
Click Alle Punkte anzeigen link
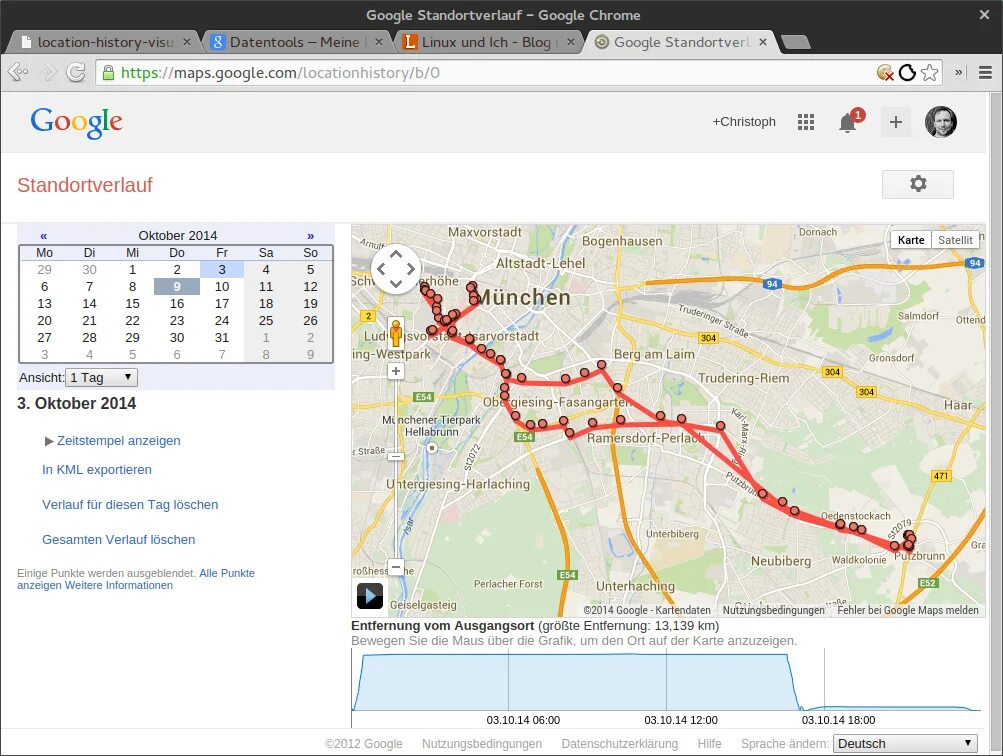[227, 573]
